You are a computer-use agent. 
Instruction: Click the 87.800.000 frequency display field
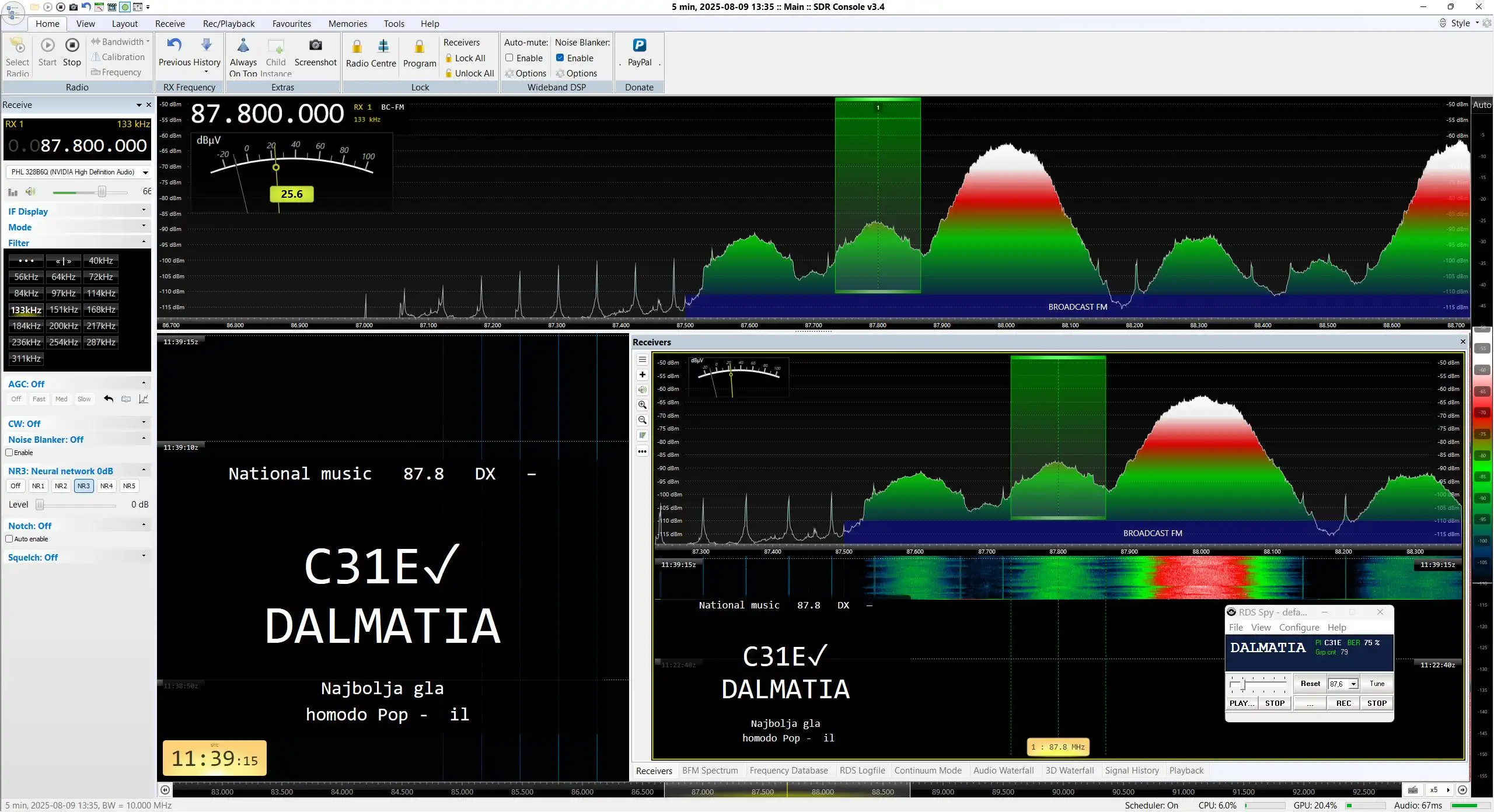(x=77, y=145)
